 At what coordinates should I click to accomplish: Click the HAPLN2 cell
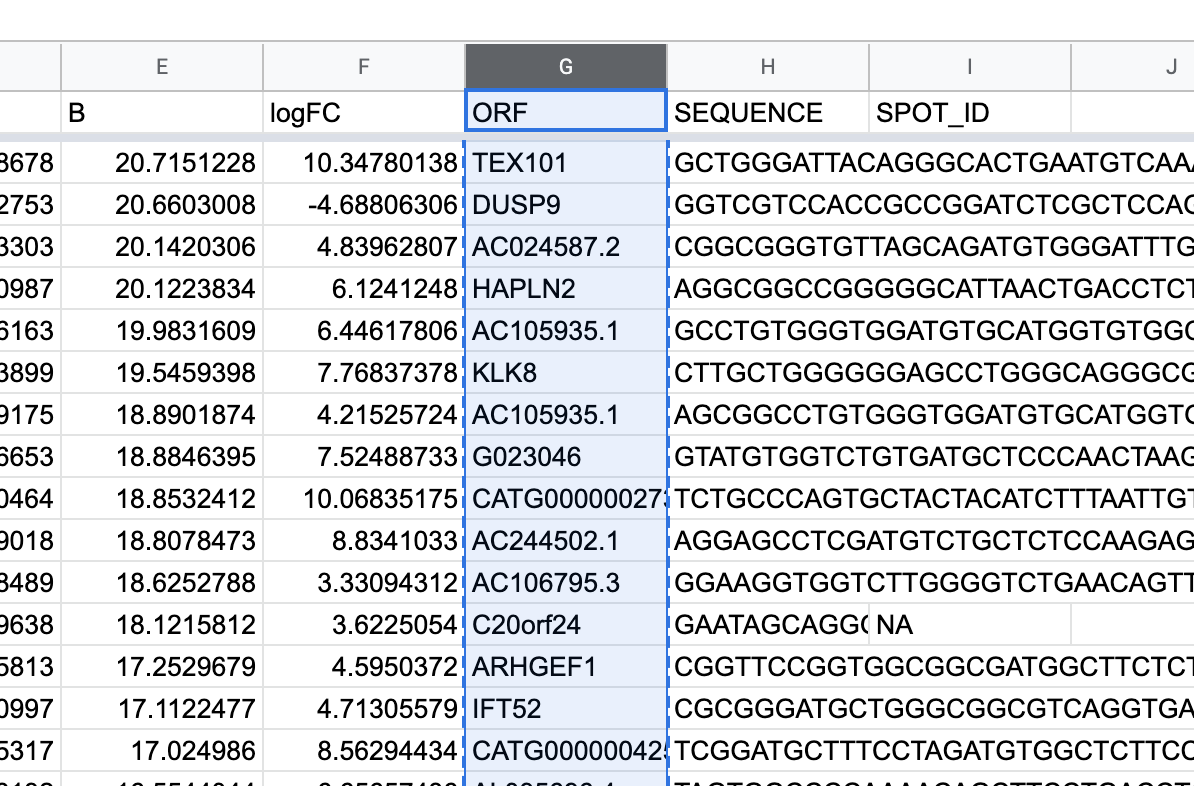pos(566,288)
